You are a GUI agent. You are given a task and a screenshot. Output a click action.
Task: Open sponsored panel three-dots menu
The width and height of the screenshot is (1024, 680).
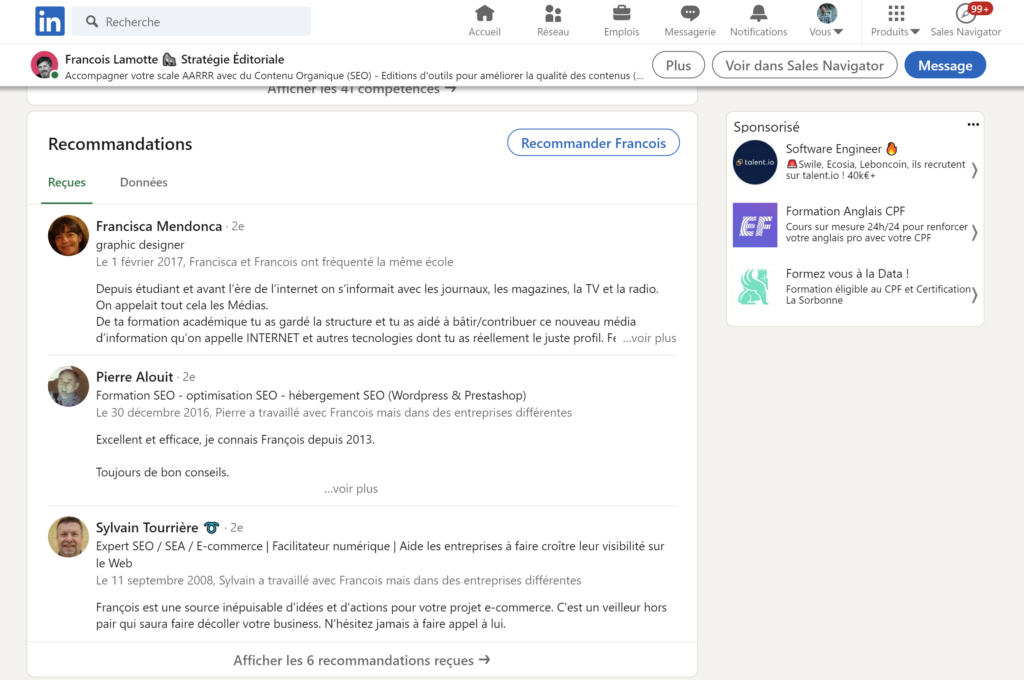coord(973,125)
